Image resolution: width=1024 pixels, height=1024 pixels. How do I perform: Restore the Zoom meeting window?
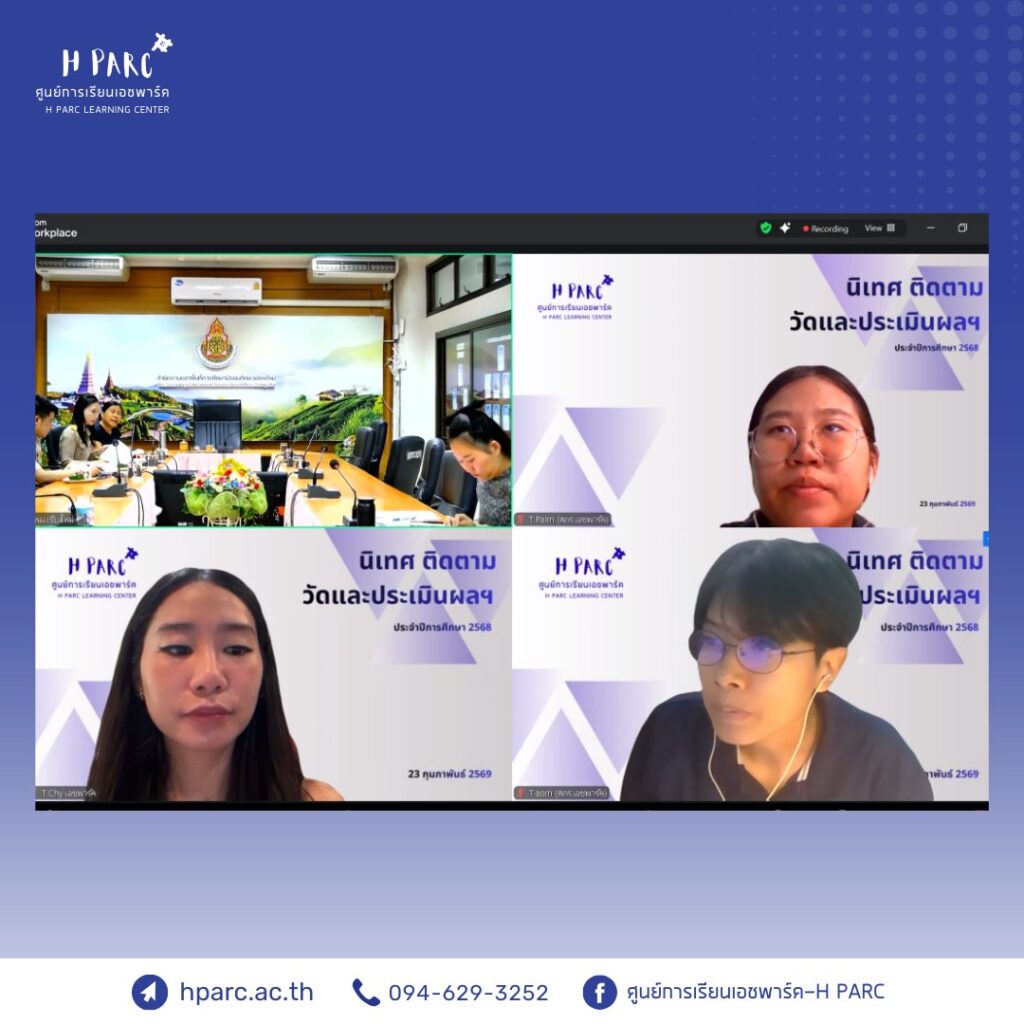[962, 228]
